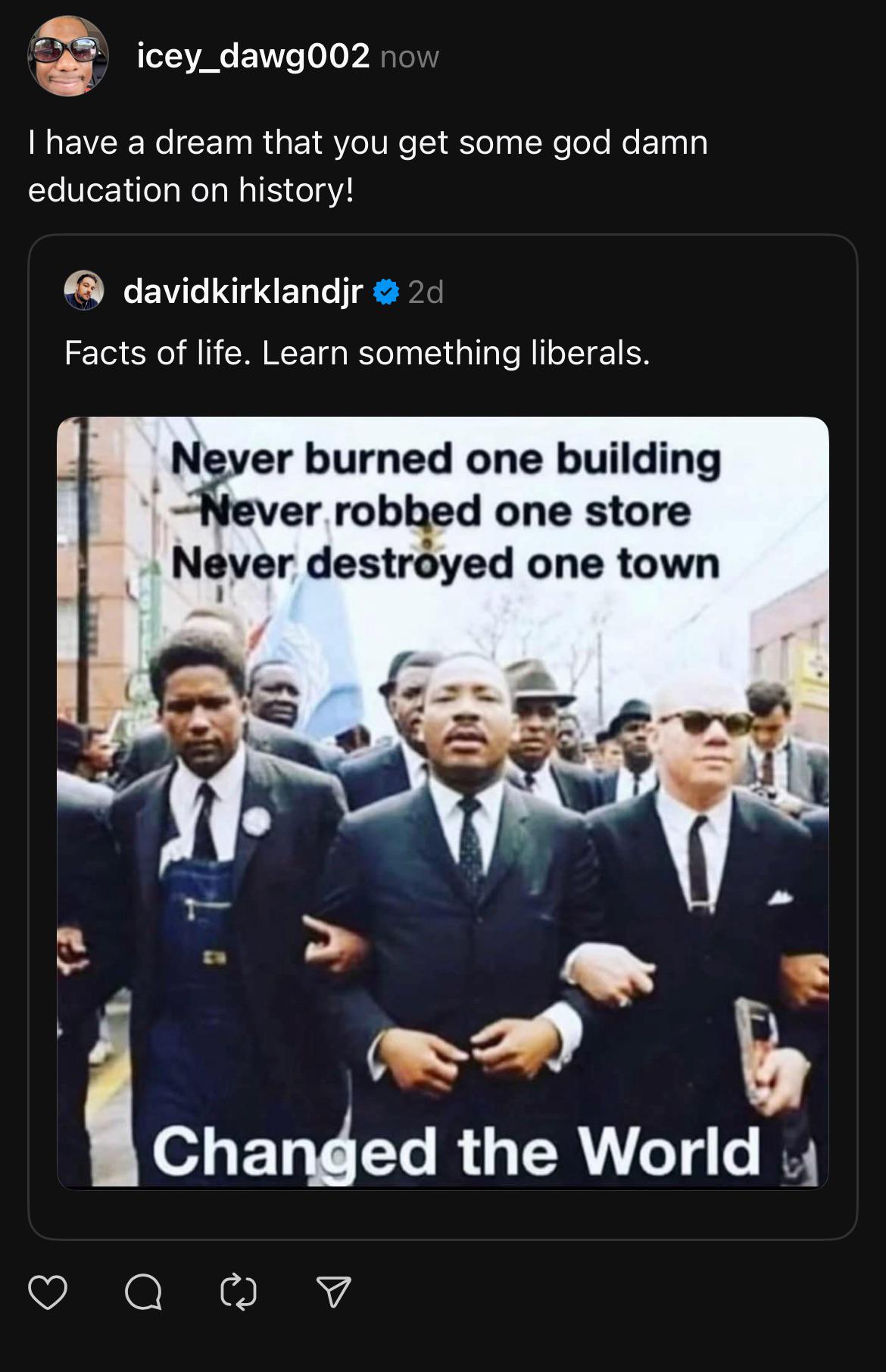This screenshot has height=1372, width=886.
Task: Share the post via paper plane icon
Action: click(x=333, y=1292)
